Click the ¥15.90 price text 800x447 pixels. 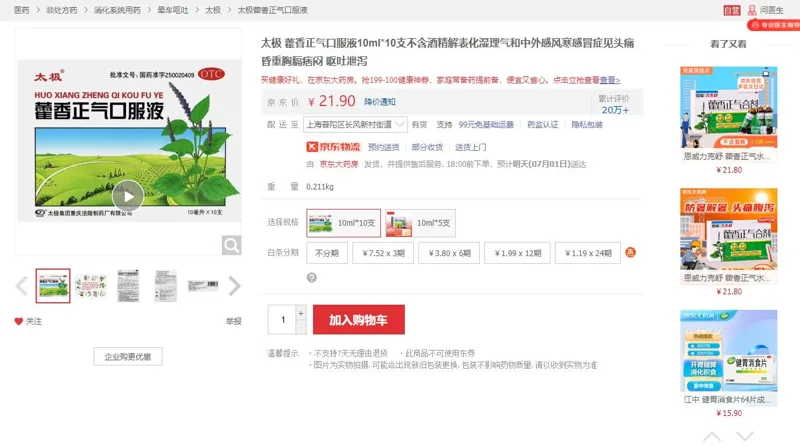tap(729, 413)
